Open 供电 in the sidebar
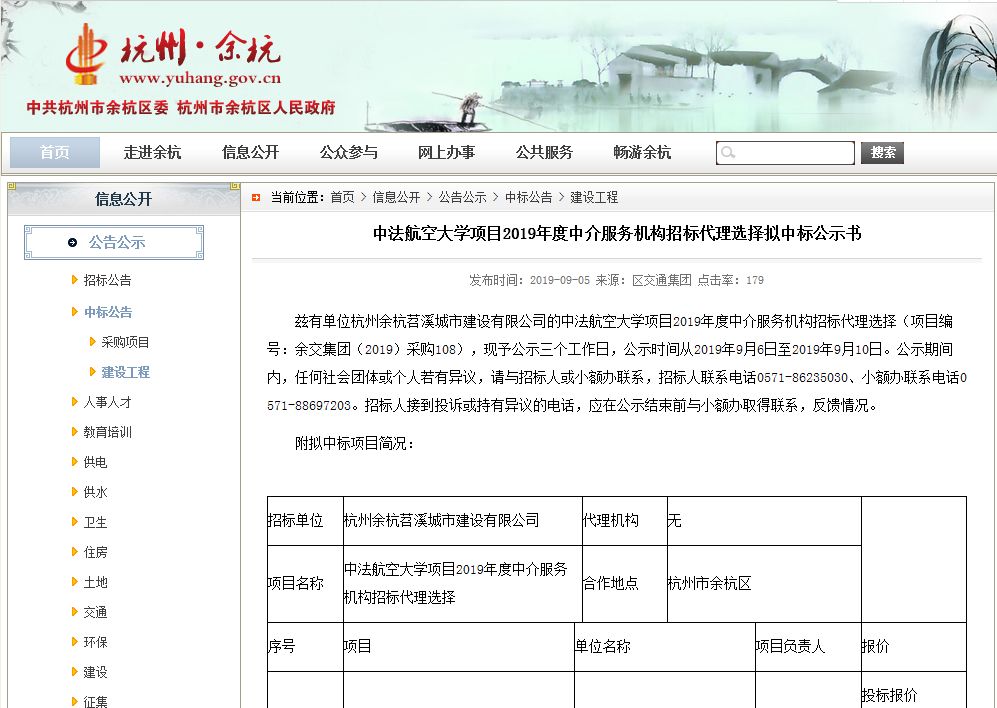The height and width of the screenshot is (708, 997). point(95,462)
